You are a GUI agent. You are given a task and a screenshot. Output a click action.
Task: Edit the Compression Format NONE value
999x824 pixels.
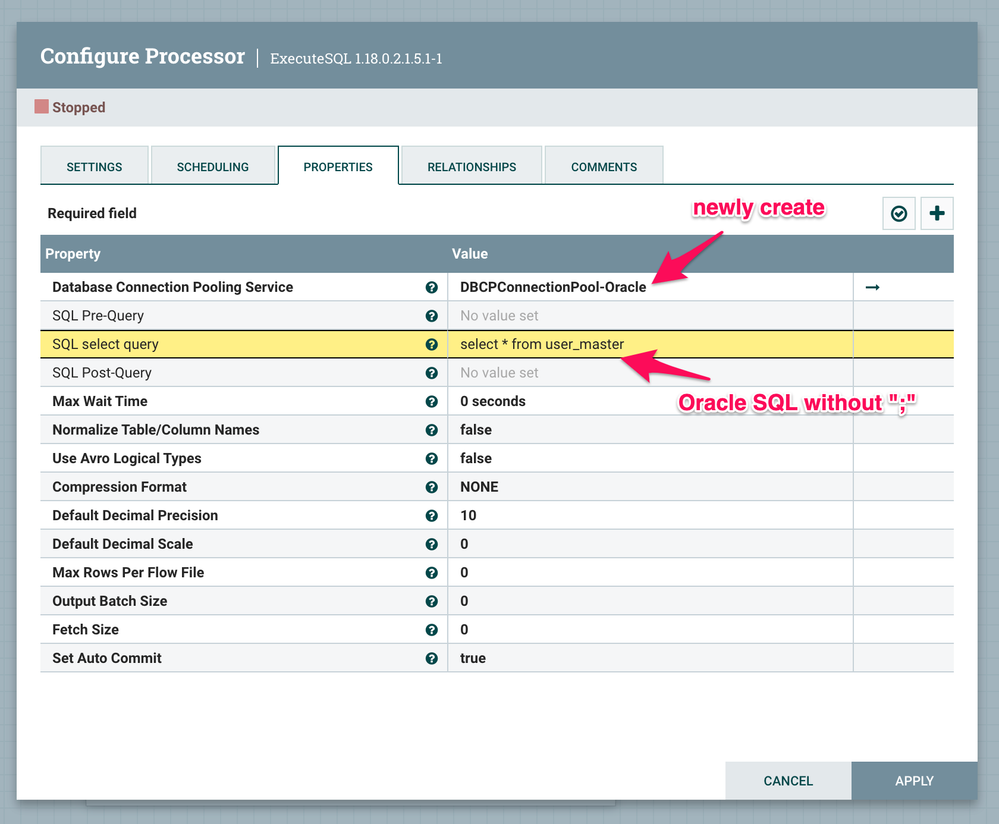coord(650,487)
